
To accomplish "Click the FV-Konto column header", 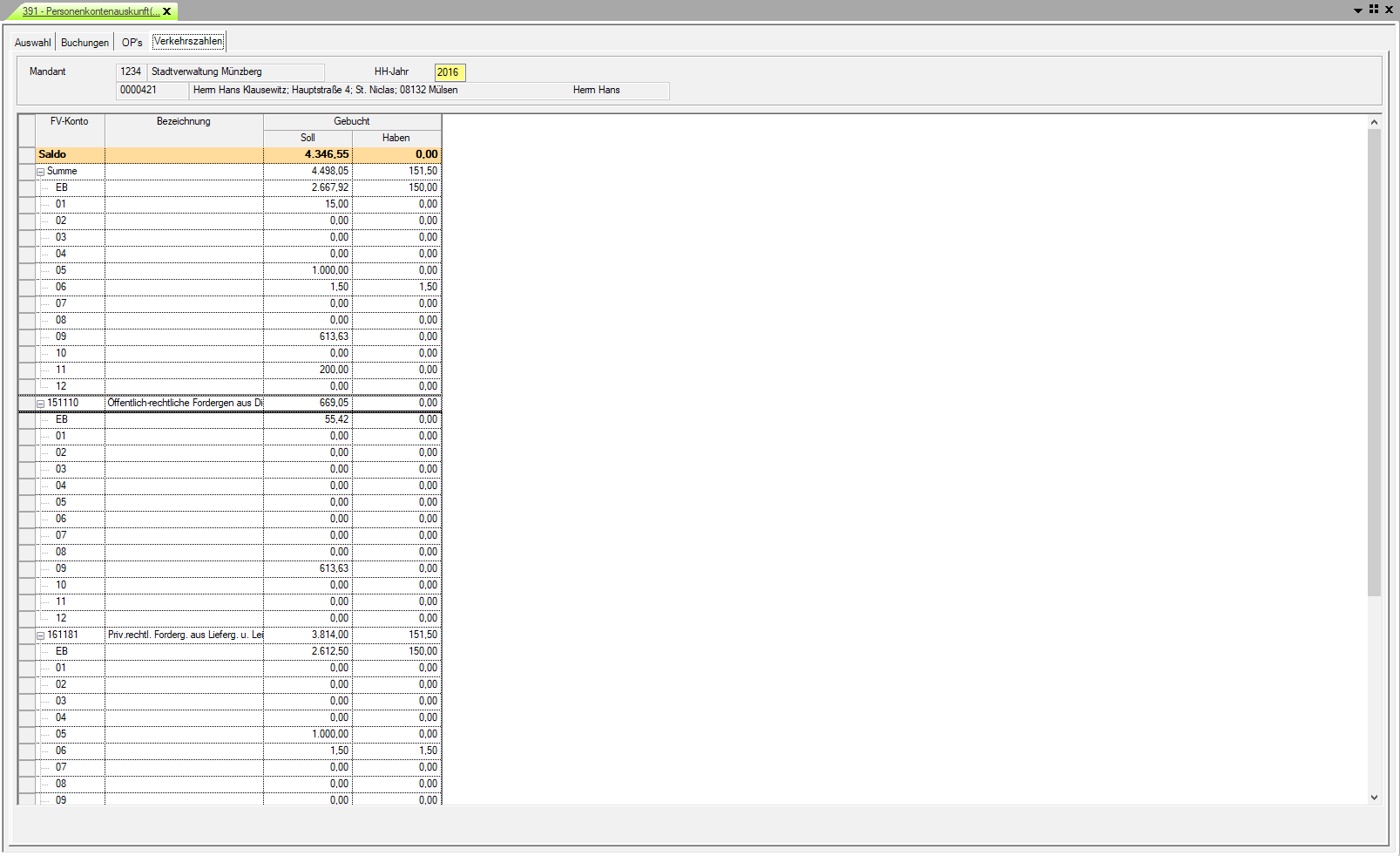I will 70,121.
